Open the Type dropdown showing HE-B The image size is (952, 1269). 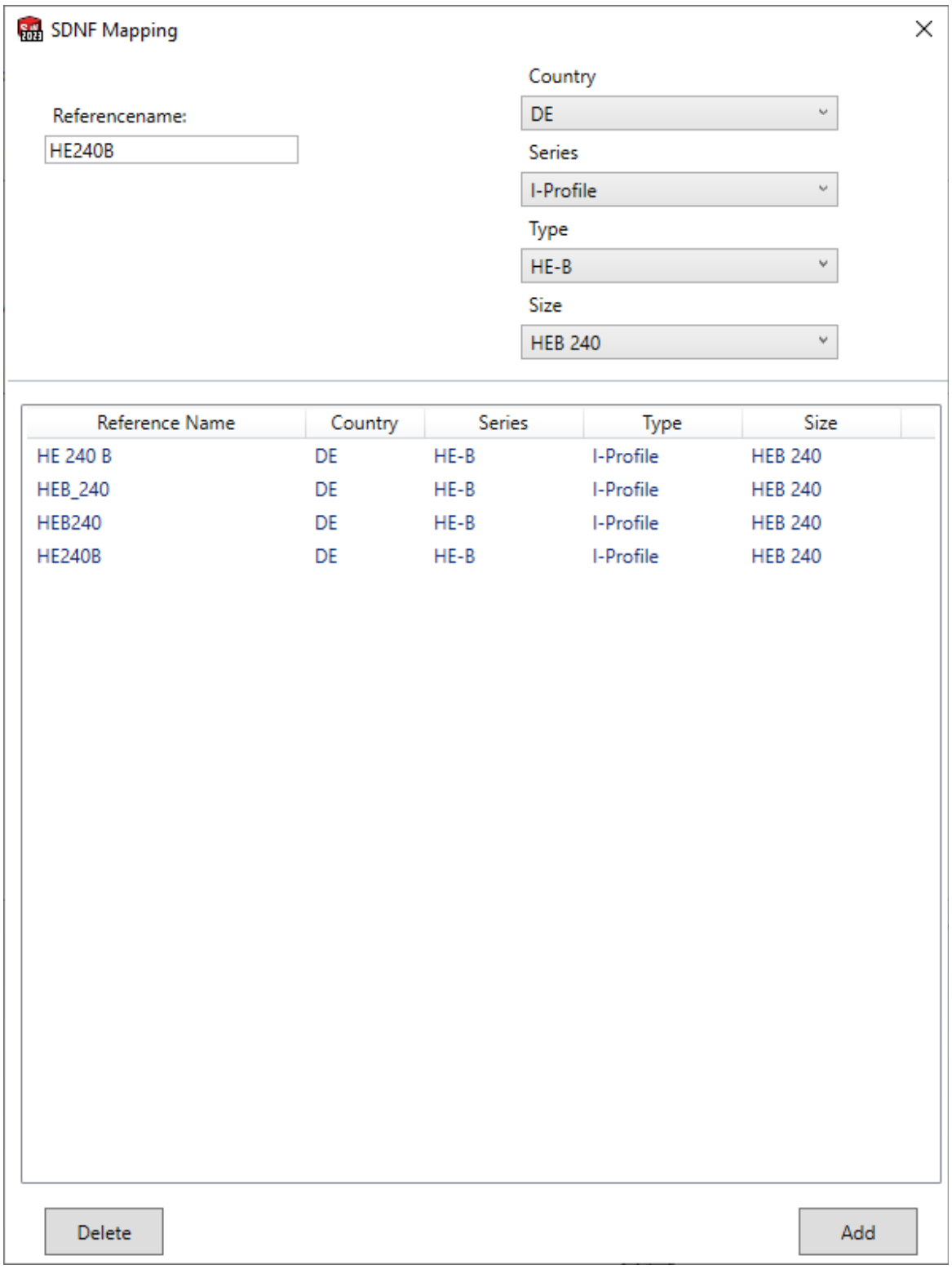(x=681, y=265)
